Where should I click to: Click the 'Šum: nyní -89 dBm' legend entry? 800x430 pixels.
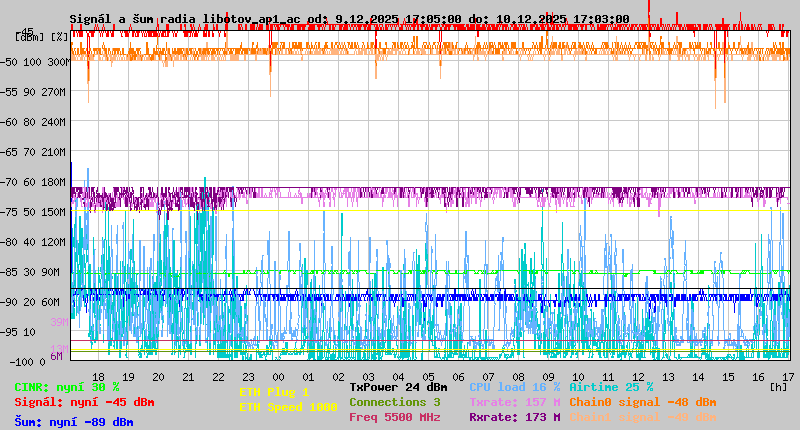pyautogui.click(x=74, y=422)
